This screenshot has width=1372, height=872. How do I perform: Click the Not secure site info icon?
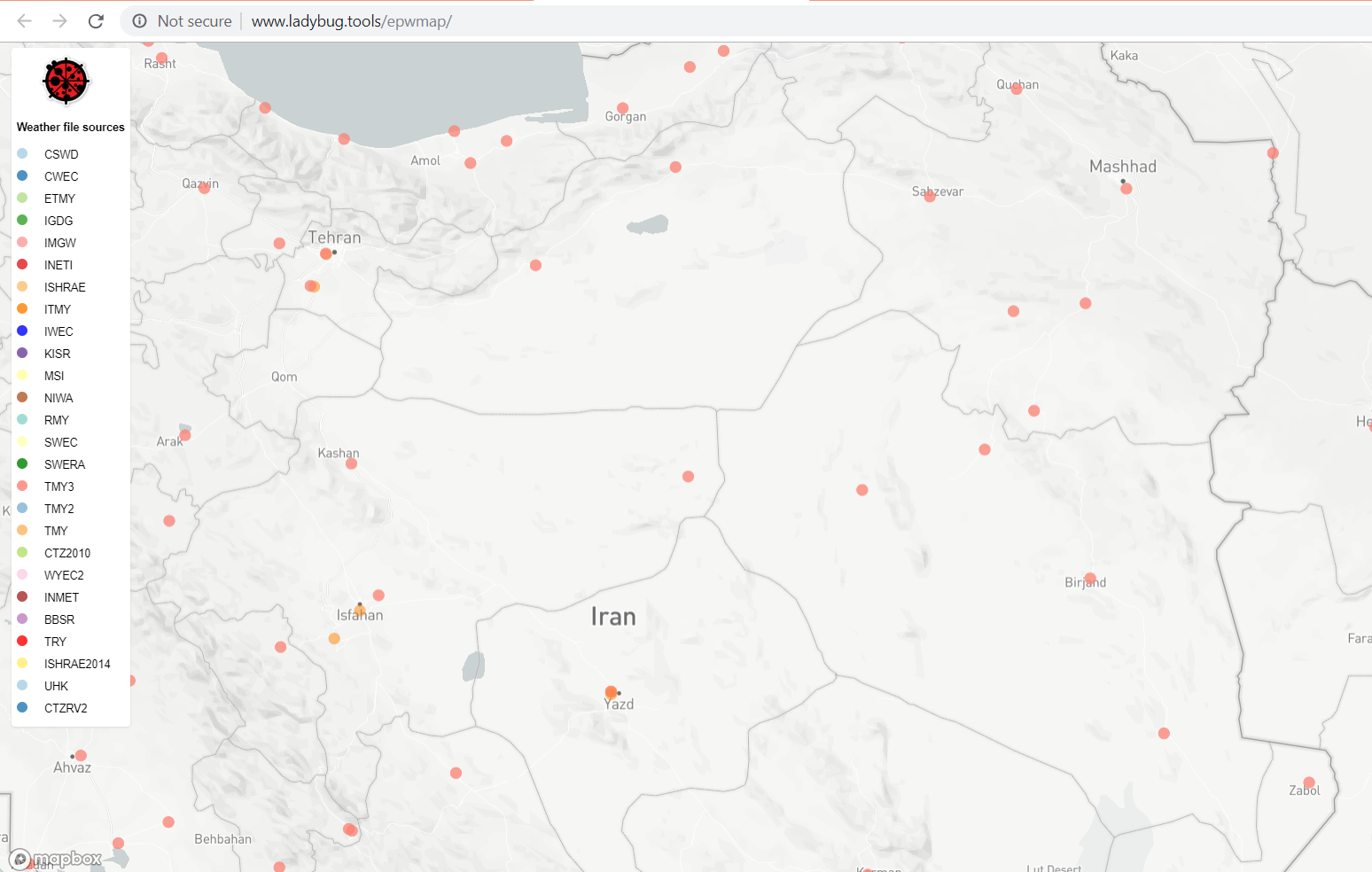(x=139, y=21)
